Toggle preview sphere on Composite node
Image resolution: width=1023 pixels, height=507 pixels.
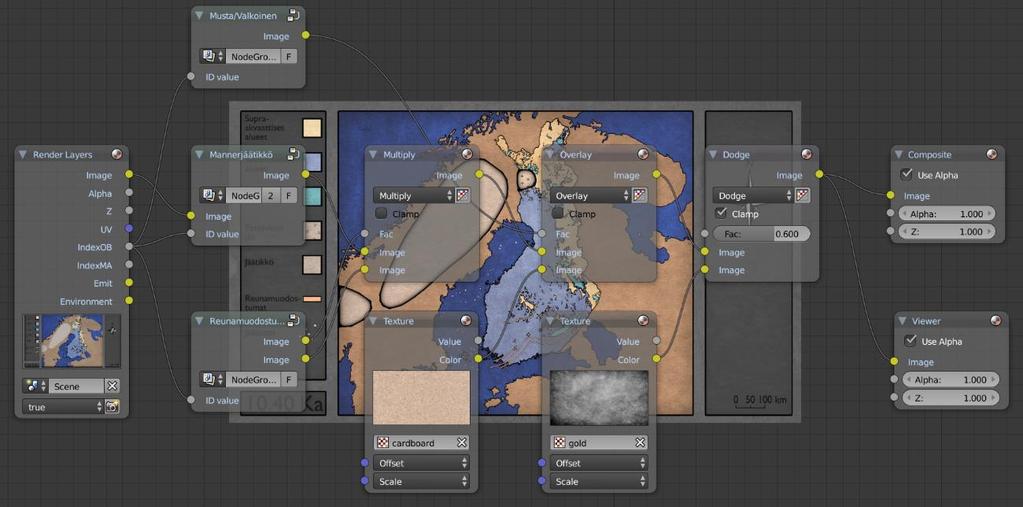coord(992,155)
